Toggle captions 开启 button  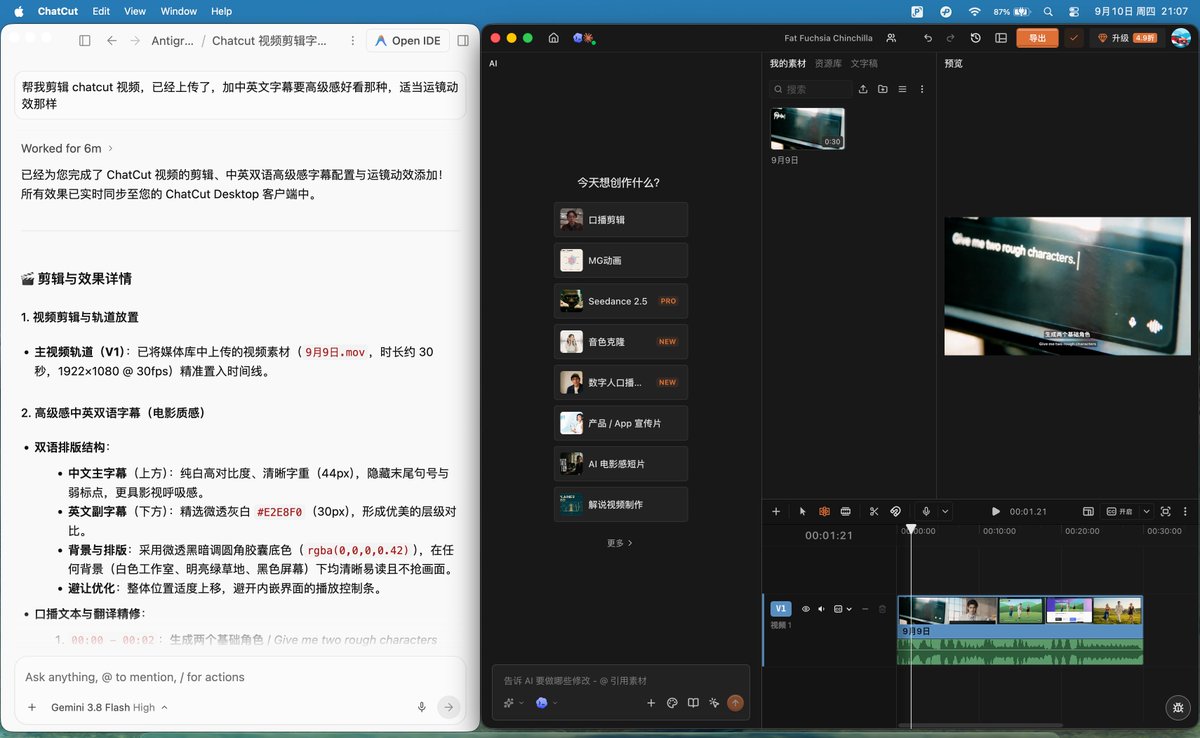(x=1119, y=511)
